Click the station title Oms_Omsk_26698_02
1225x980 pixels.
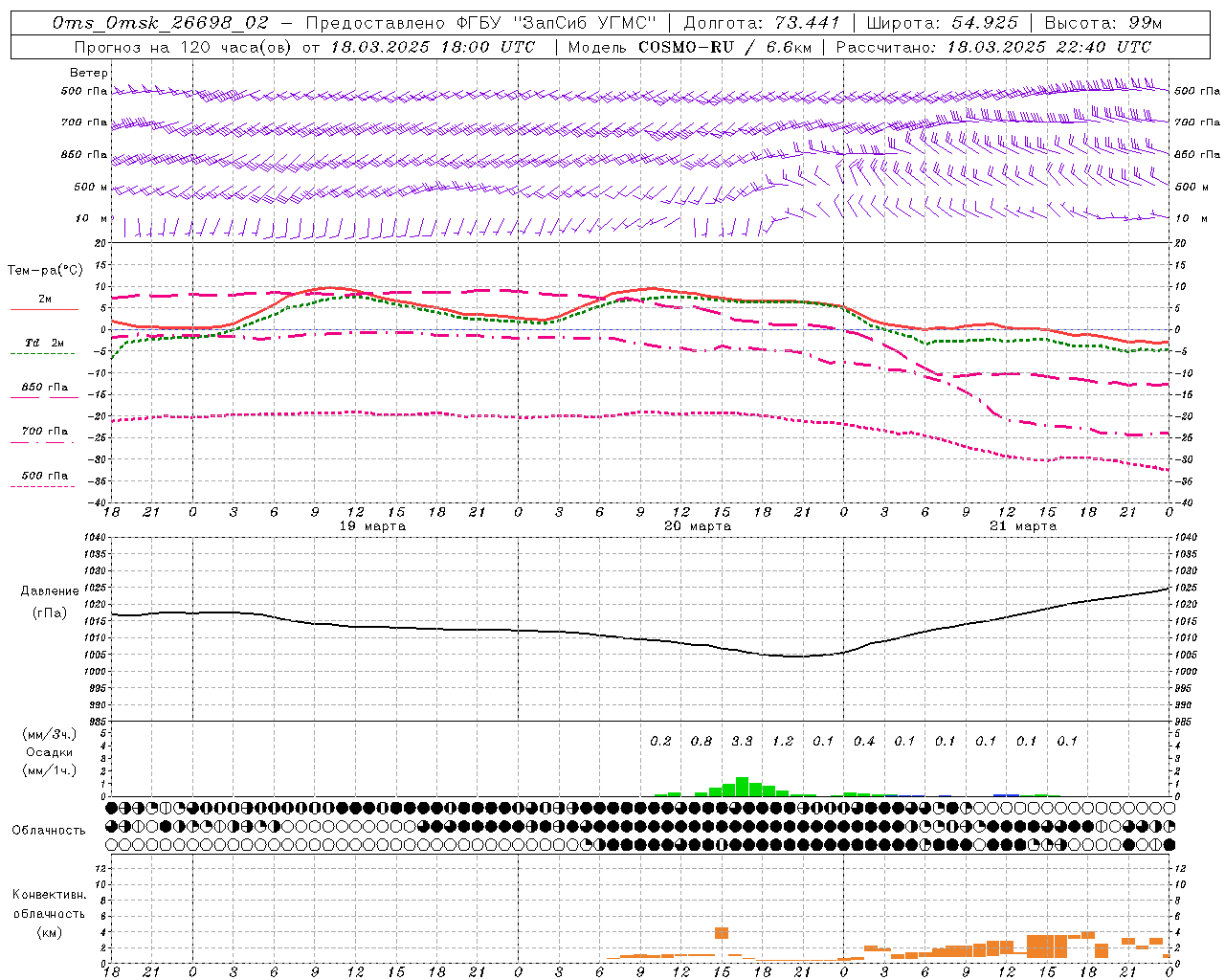161,23
